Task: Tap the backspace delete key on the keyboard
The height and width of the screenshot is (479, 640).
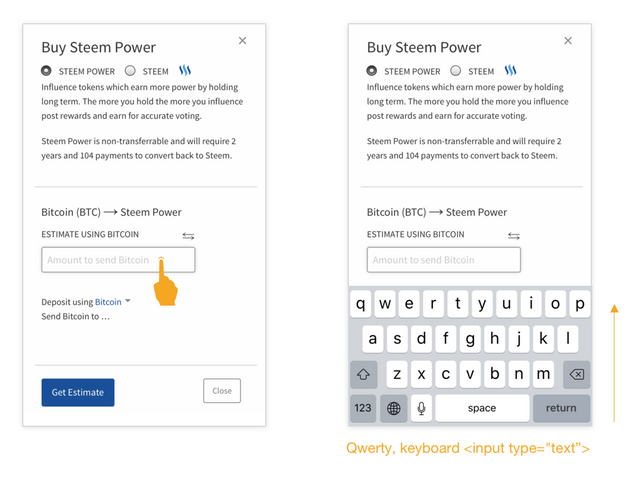Action: click(576, 375)
